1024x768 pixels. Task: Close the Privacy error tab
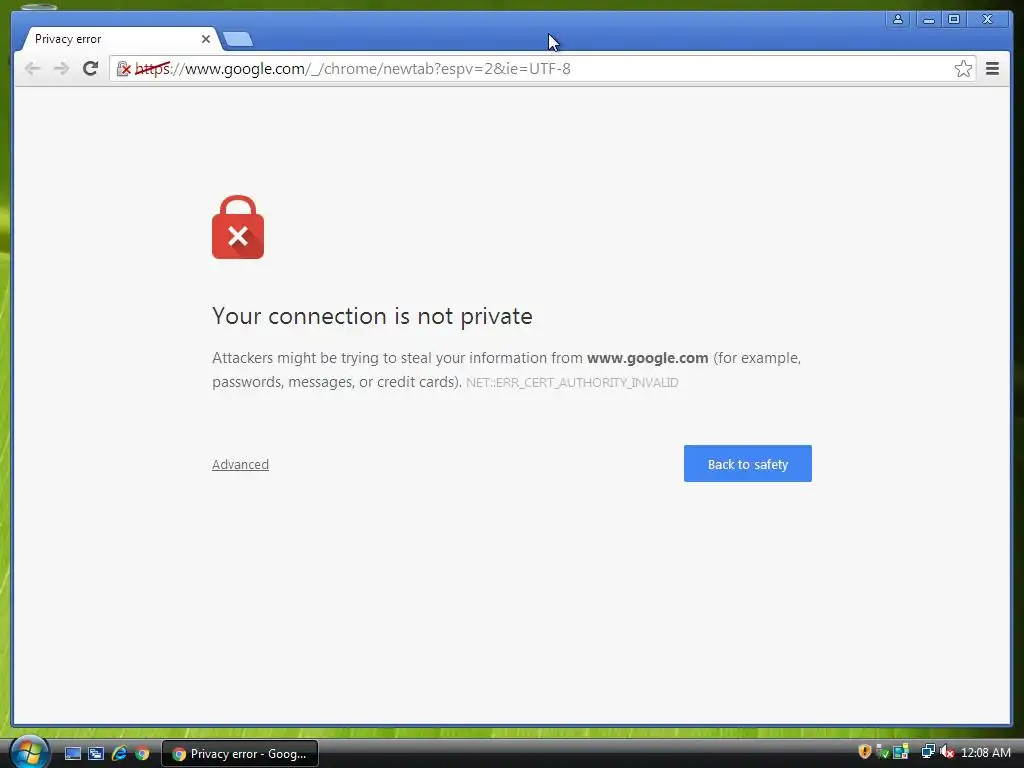pos(206,39)
